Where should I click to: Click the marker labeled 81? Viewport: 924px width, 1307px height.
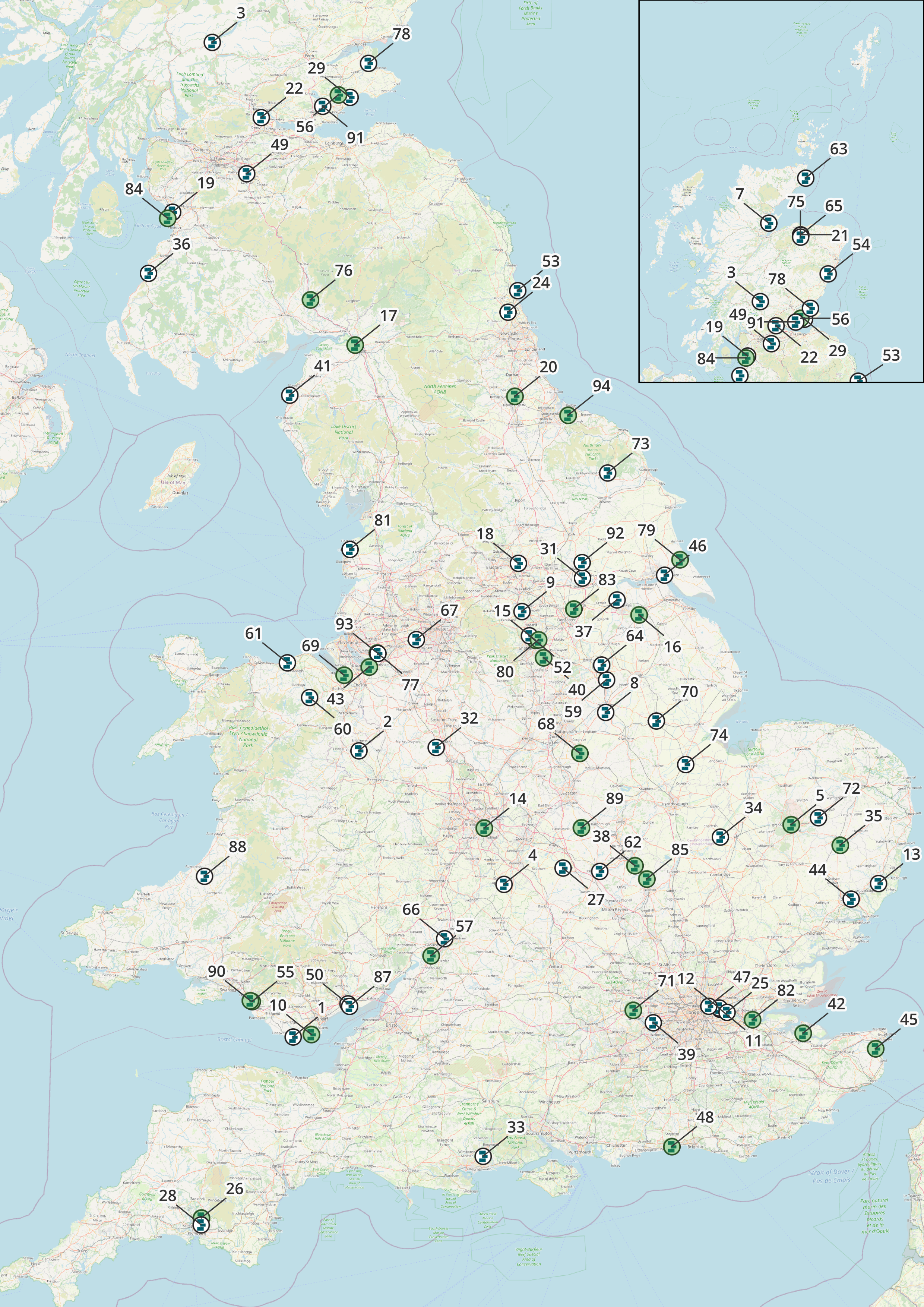coord(350,549)
